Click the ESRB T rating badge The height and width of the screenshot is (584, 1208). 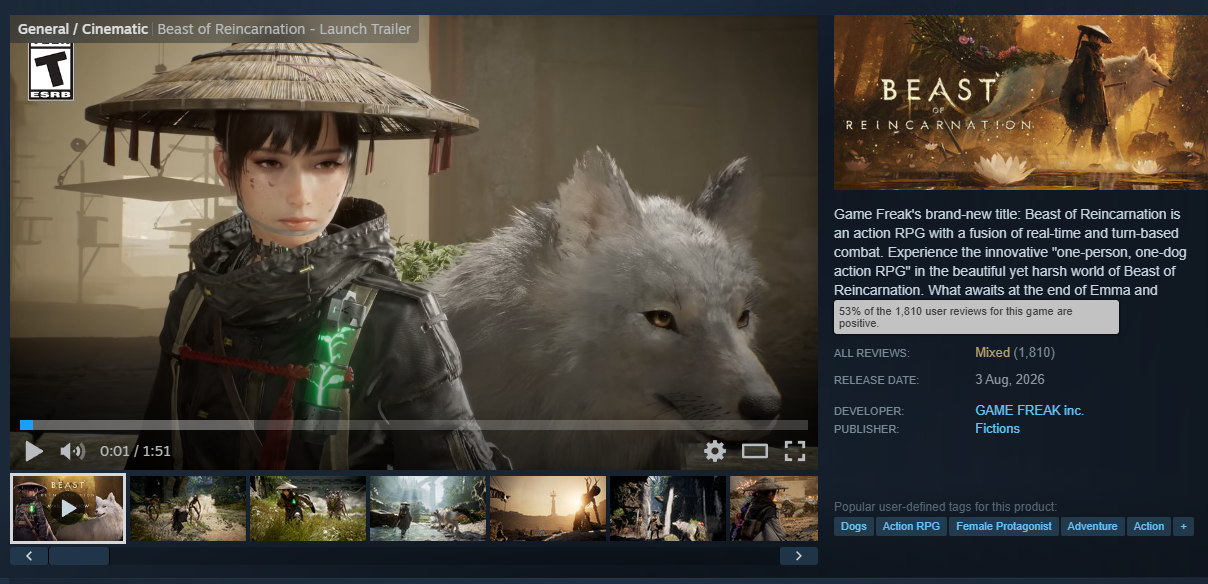50,70
